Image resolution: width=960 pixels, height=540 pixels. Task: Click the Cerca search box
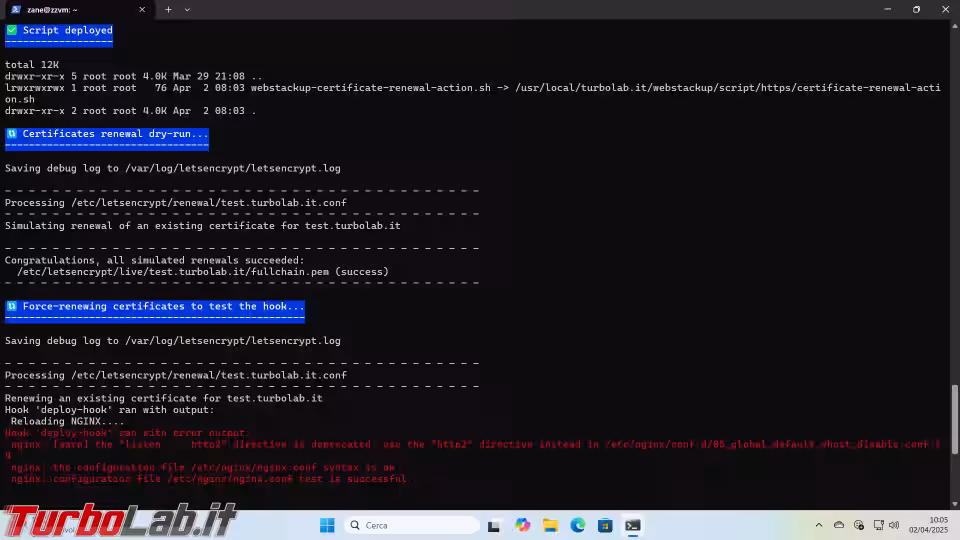411,525
